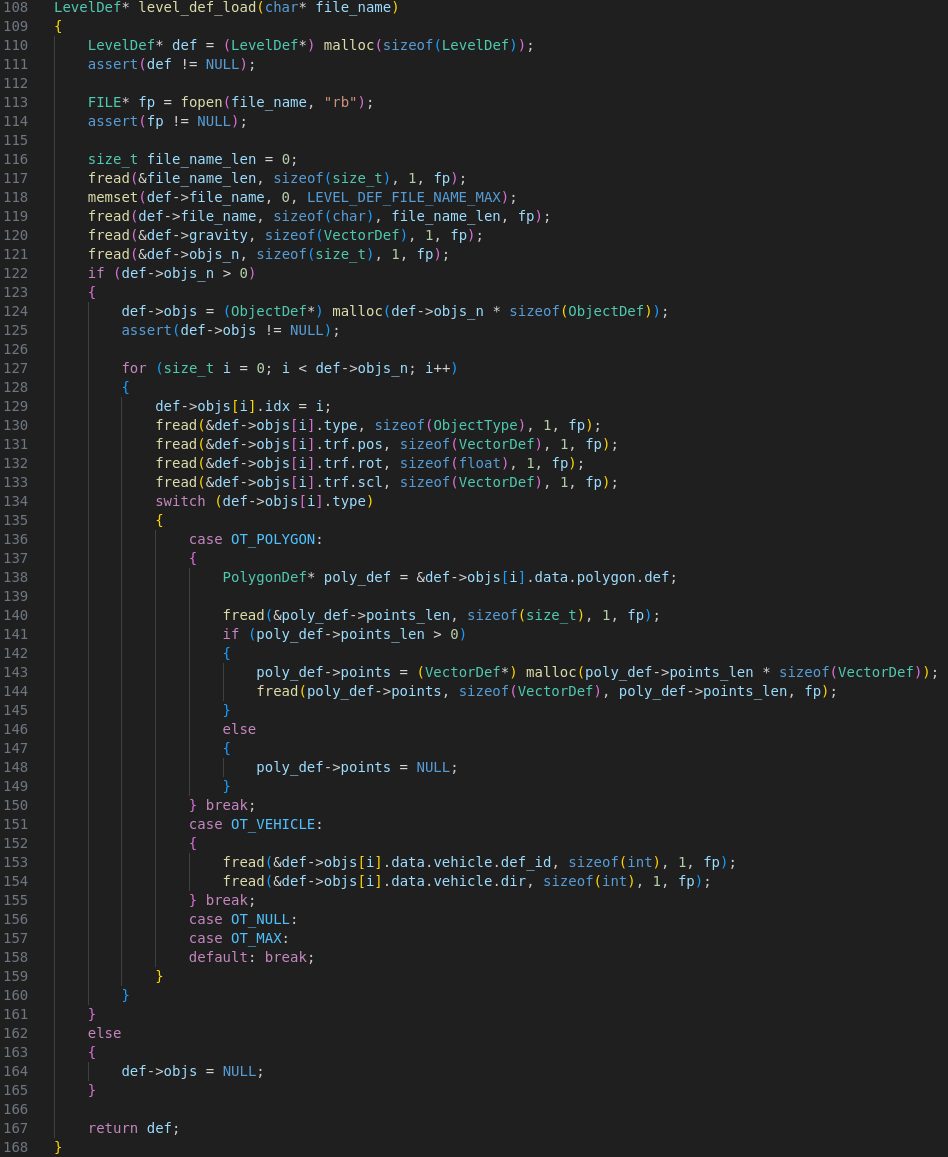Click the trf.pos member access
Viewport: 948px width, 1157px height.
pos(353,444)
